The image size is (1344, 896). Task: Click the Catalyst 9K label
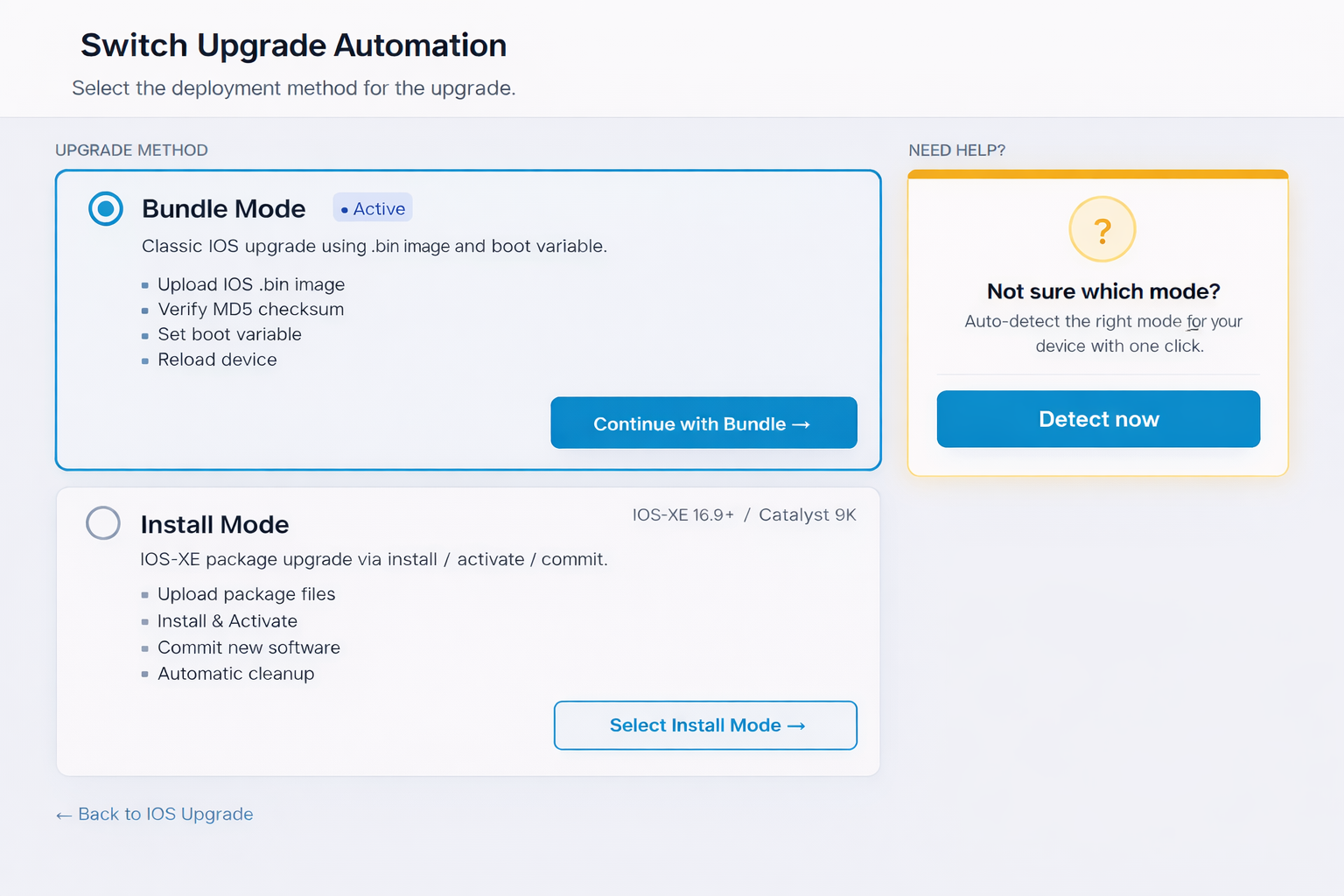point(807,514)
